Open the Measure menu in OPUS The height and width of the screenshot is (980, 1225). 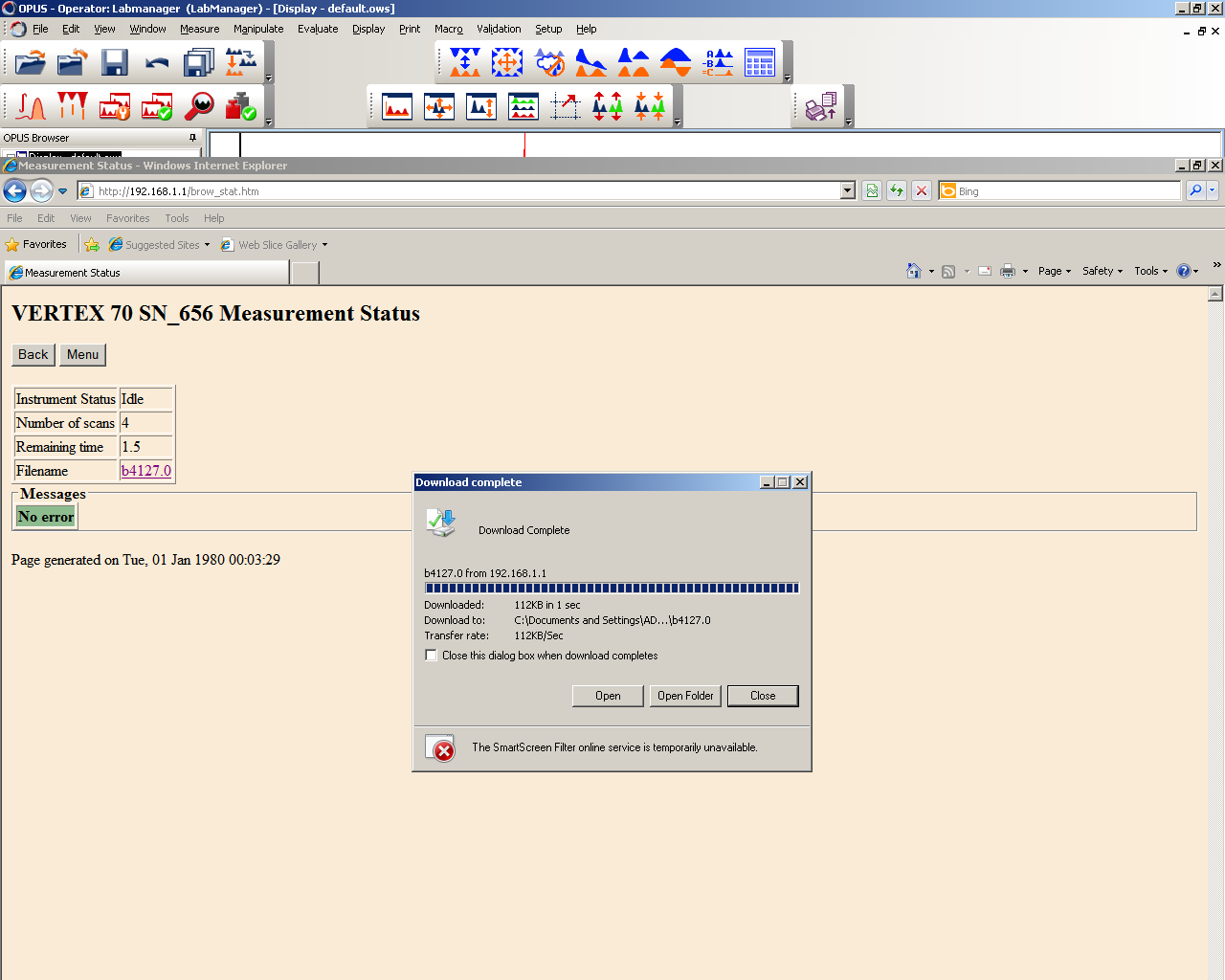coord(200,29)
